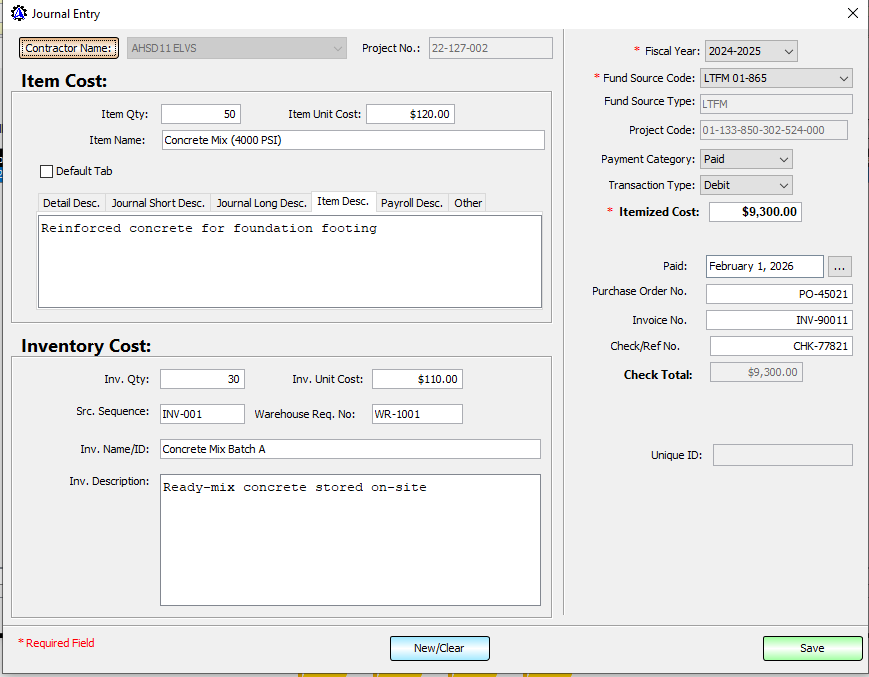
Task: Switch to the Detail Desc. tab
Action: click(x=71, y=203)
